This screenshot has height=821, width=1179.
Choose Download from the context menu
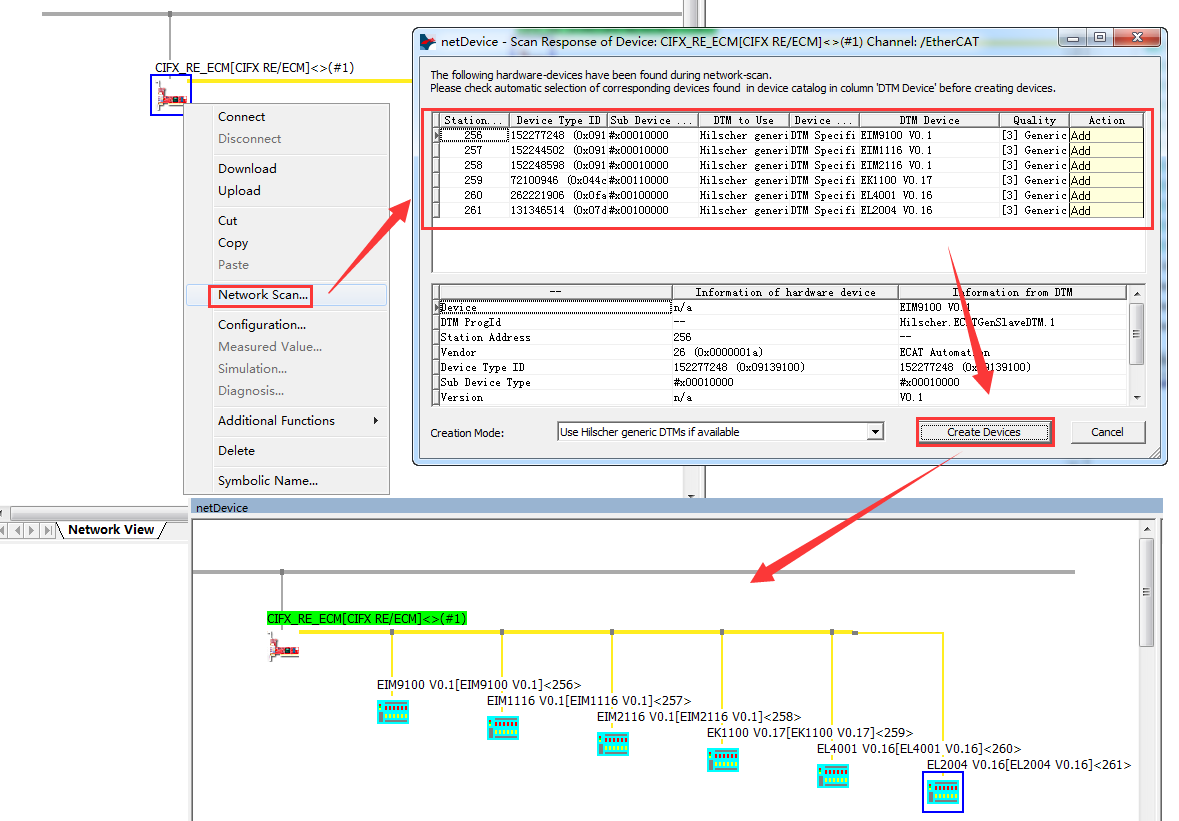pos(247,168)
